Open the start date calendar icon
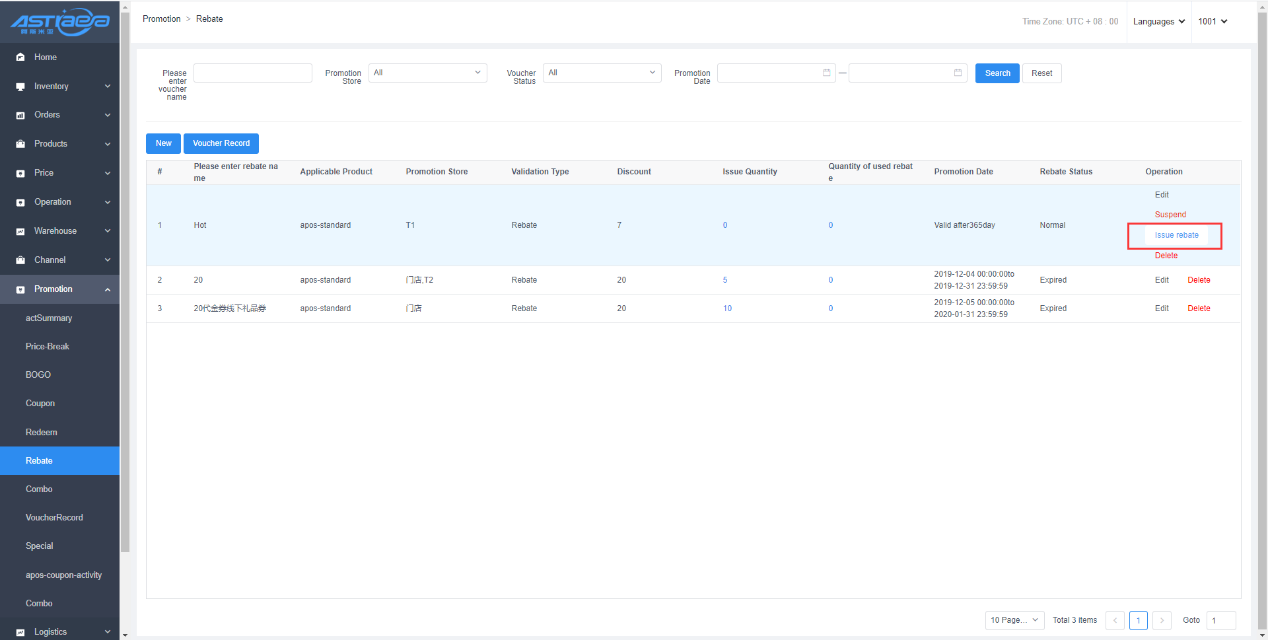 [826, 73]
